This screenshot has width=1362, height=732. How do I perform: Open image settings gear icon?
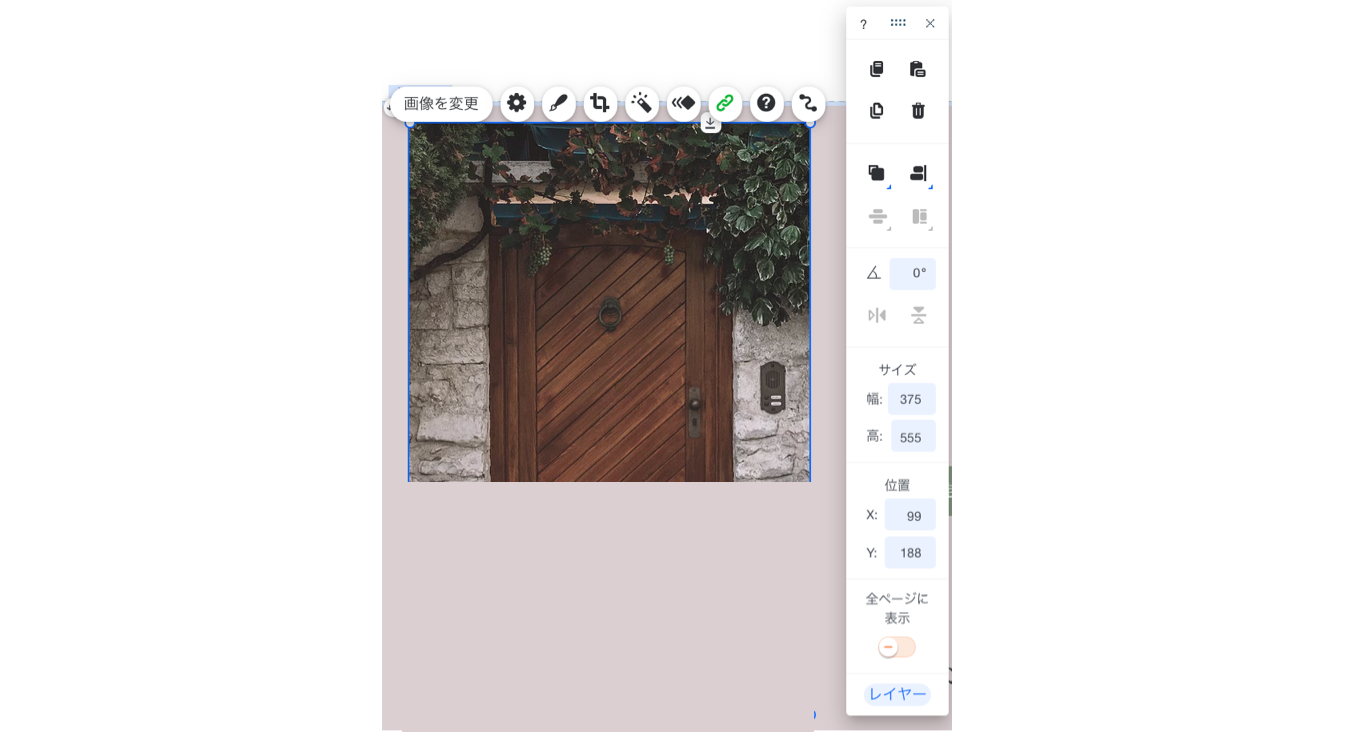pyautogui.click(x=517, y=103)
